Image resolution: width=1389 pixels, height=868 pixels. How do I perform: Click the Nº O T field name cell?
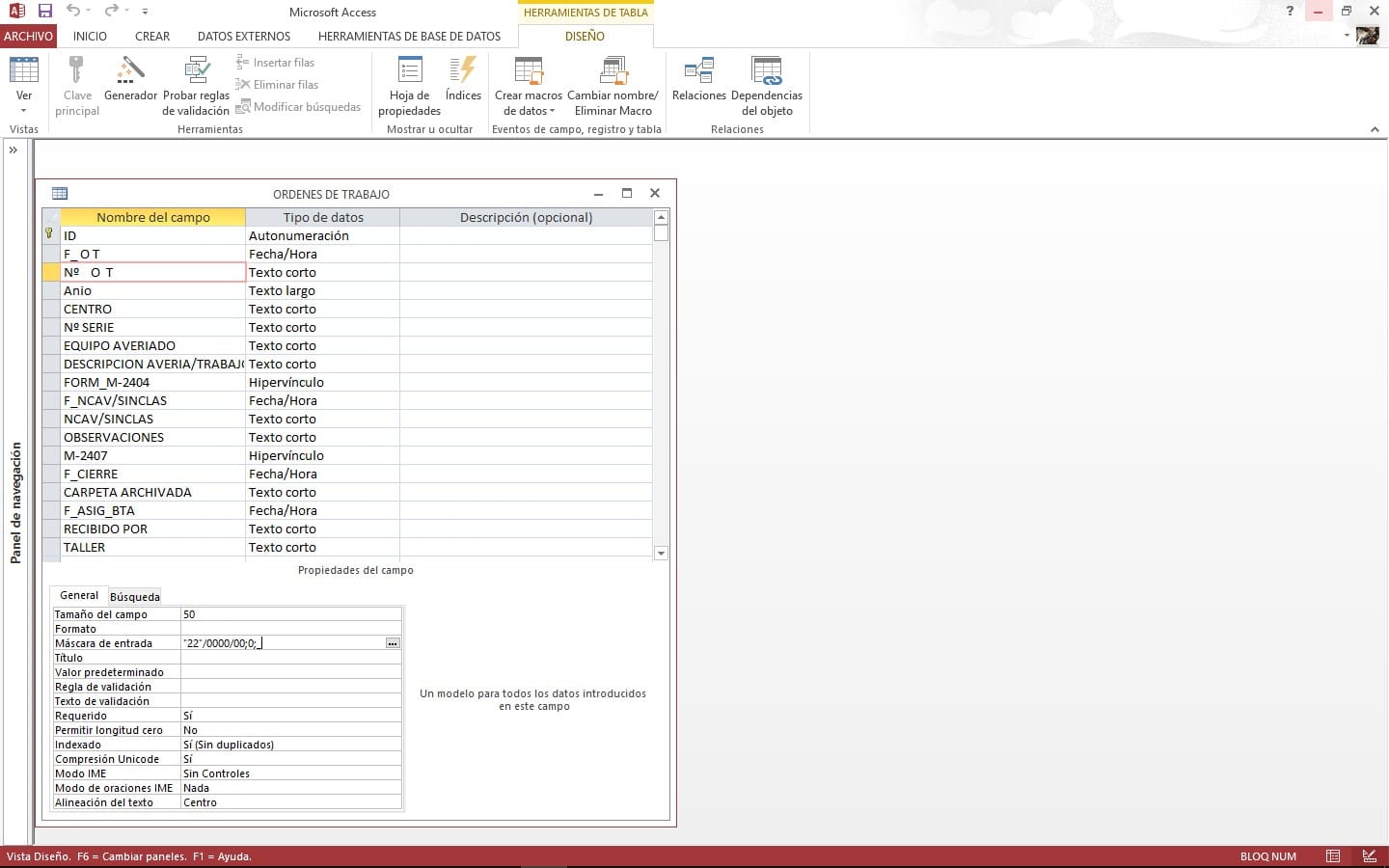152,272
